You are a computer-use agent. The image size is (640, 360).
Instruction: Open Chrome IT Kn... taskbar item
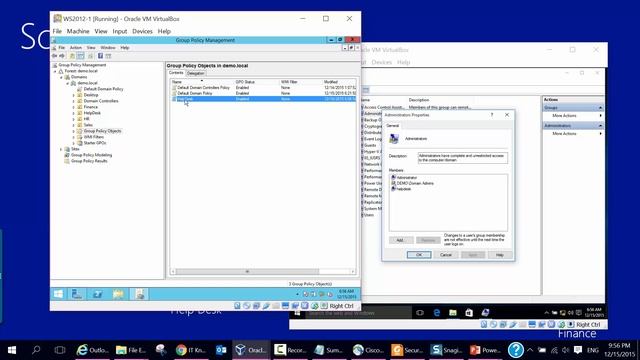tap(191, 350)
